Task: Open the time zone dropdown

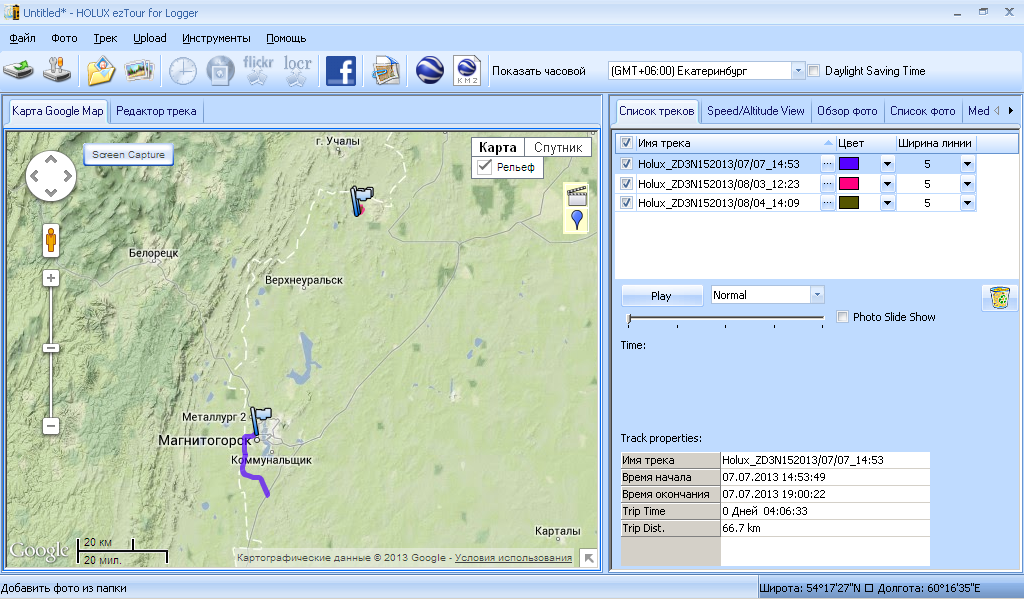Action: coord(797,71)
